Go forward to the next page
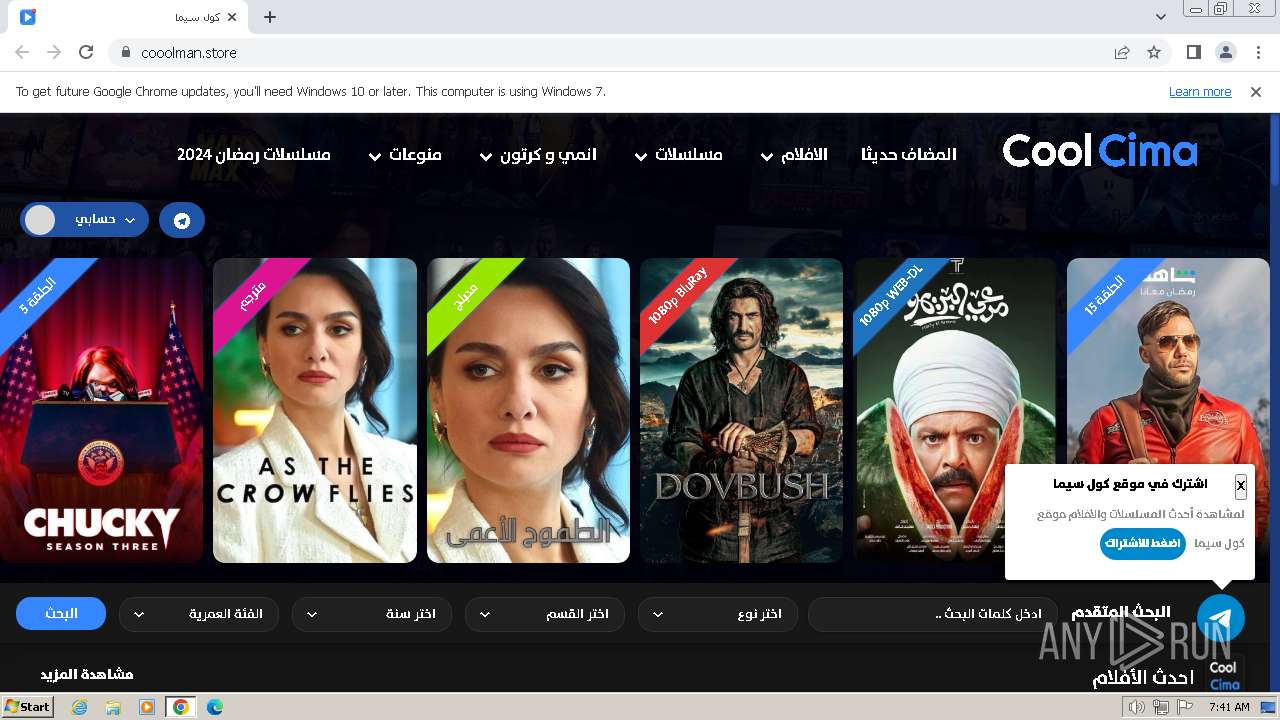This screenshot has height=720, width=1280. tap(54, 52)
